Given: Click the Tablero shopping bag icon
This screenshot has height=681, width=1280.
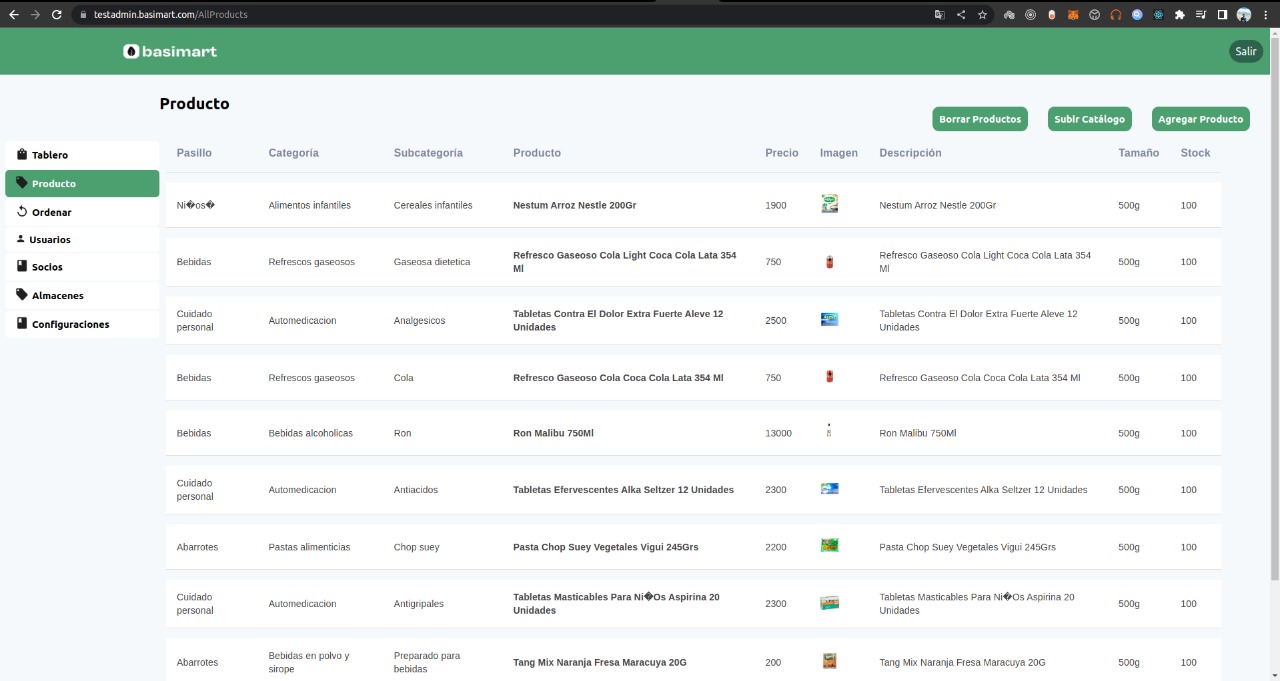Looking at the screenshot, I should pos(22,154).
